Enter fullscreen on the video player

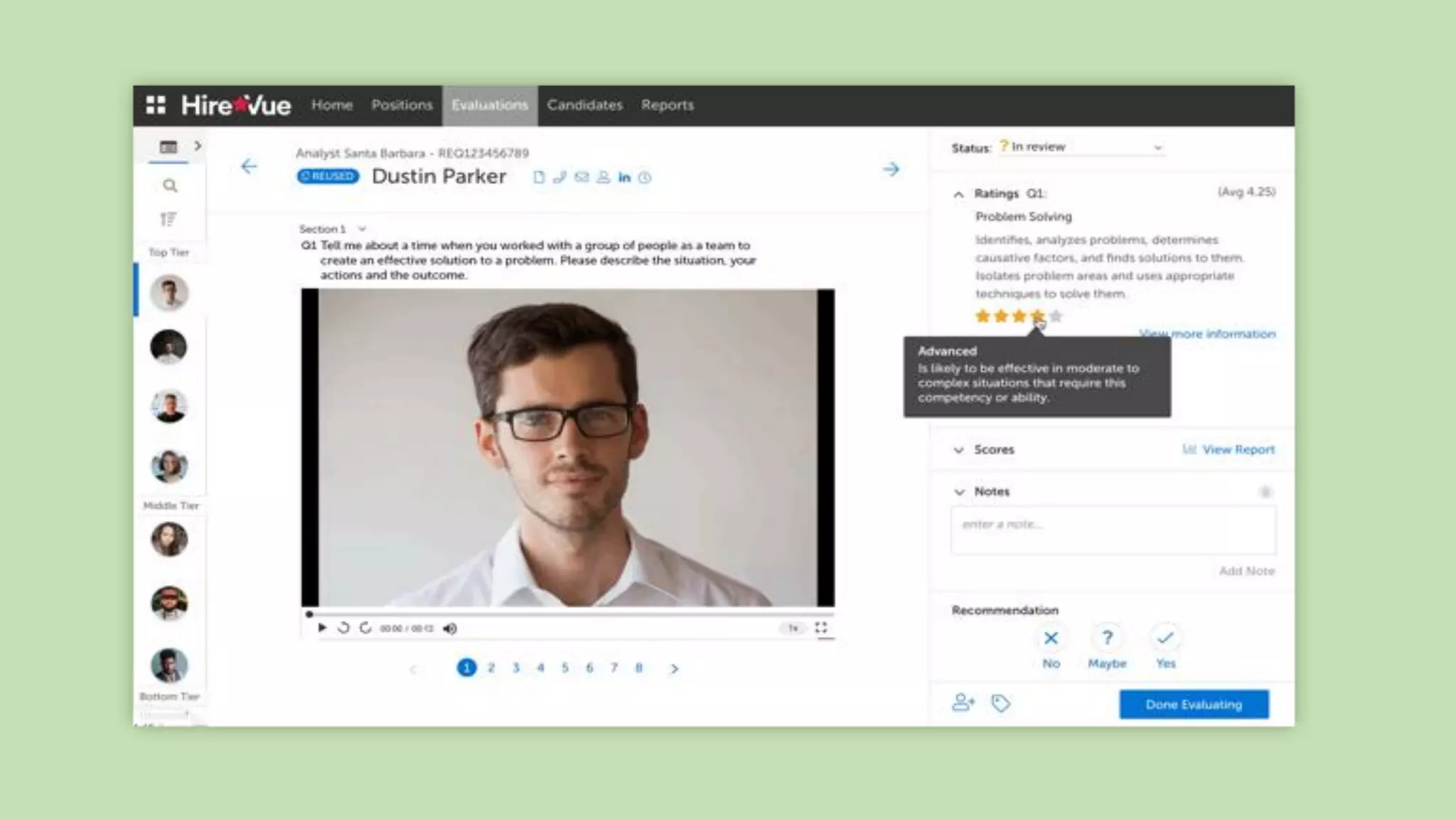pyautogui.click(x=821, y=628)
